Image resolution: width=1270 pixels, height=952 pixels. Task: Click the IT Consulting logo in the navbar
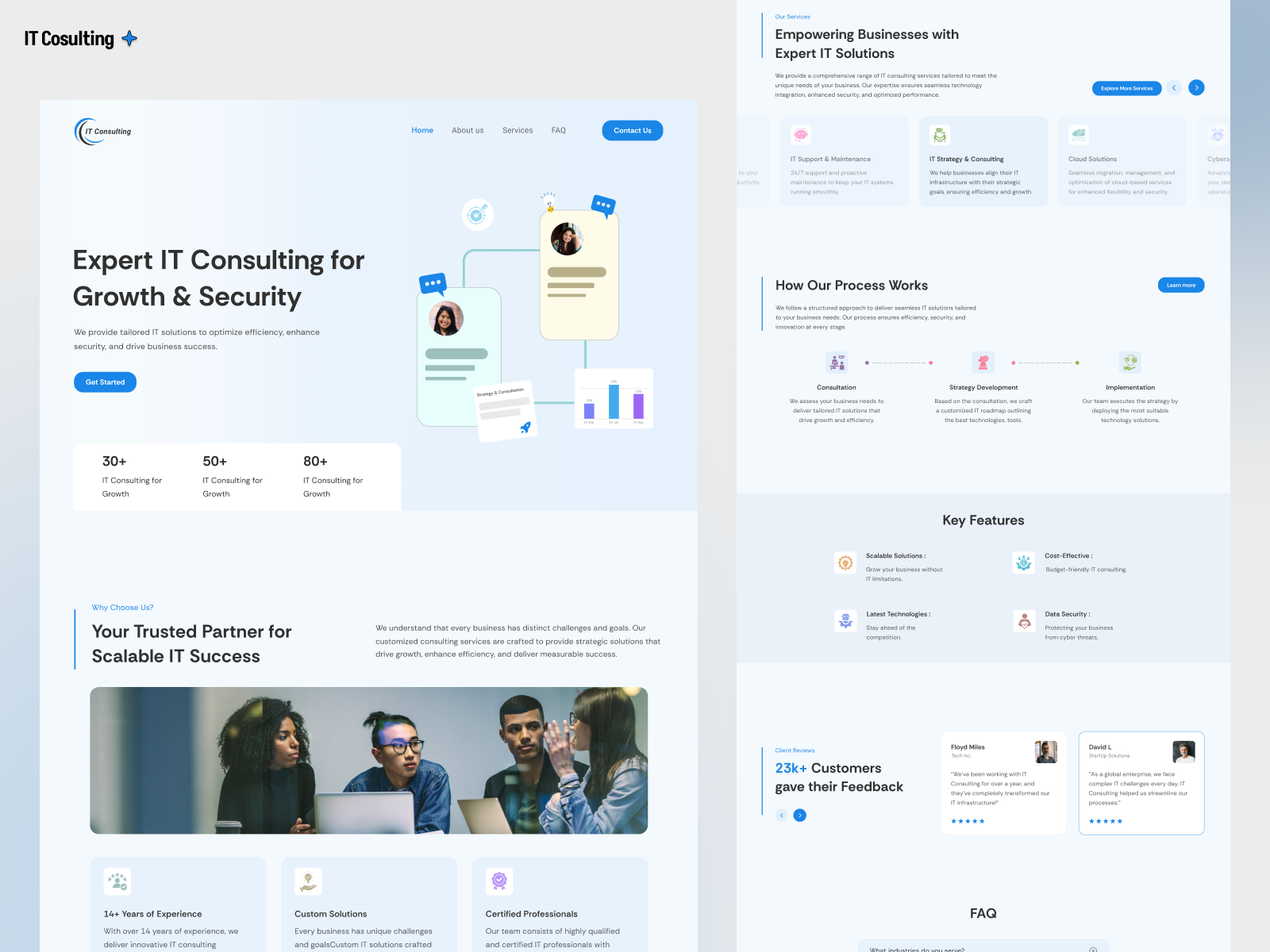[103, 131]
